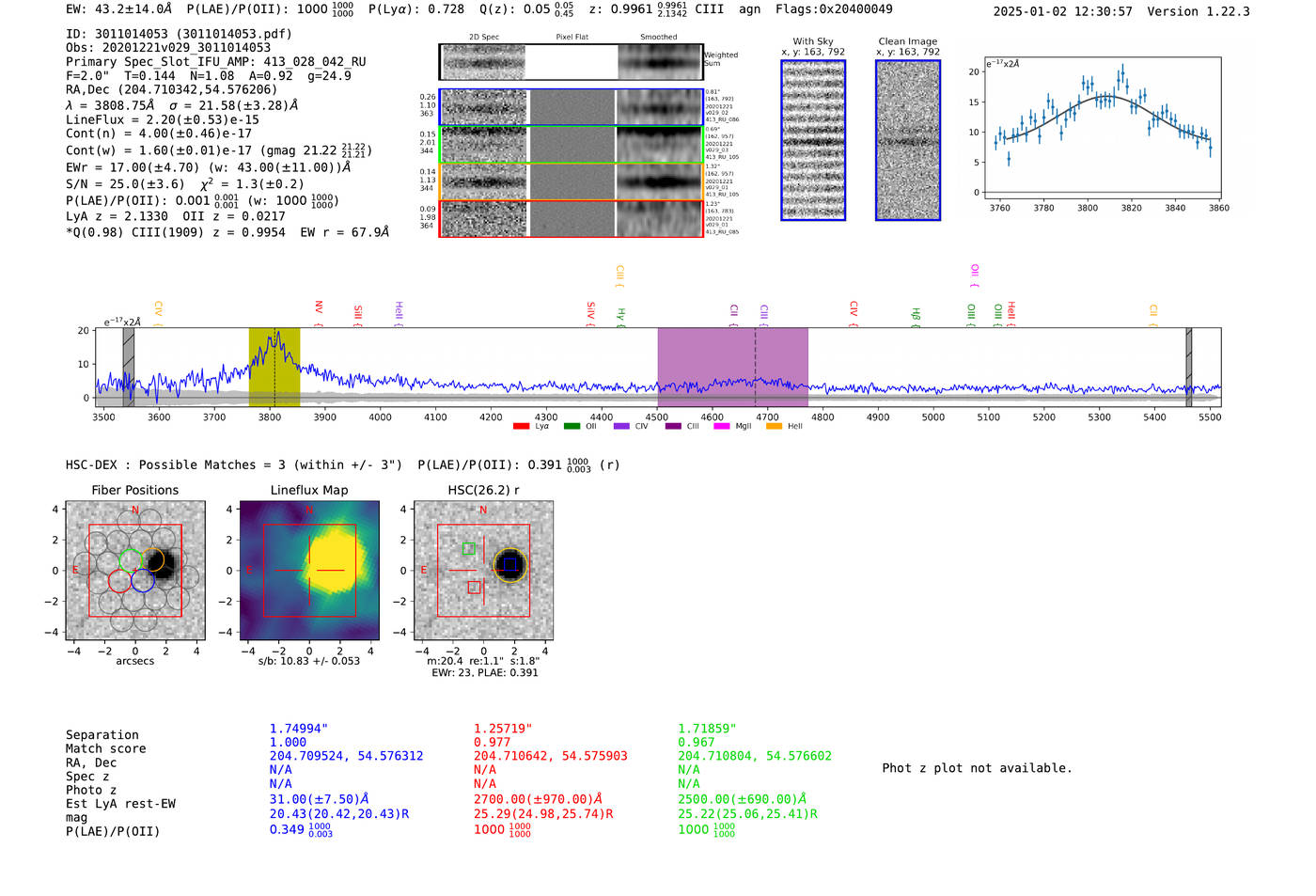Select the green square marker in HSC image
1316x896 pixels.
468,548
